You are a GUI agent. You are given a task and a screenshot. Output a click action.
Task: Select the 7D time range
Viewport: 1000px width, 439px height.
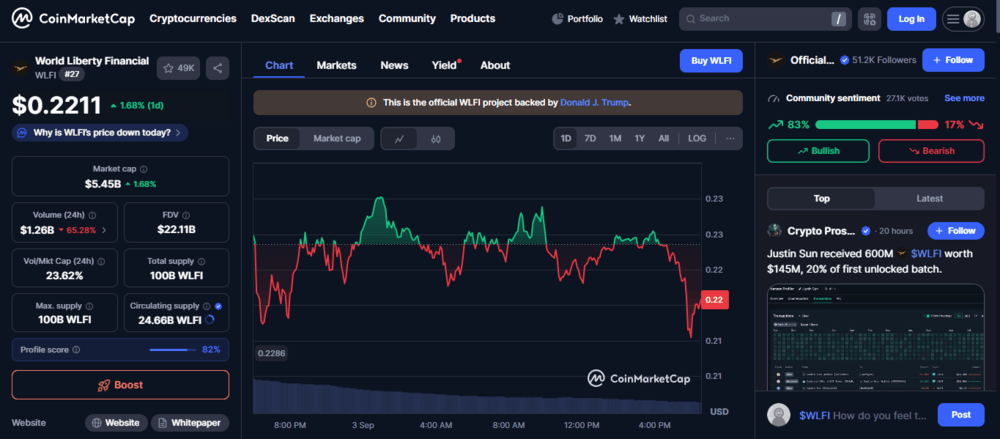click(x=590, y=138)
